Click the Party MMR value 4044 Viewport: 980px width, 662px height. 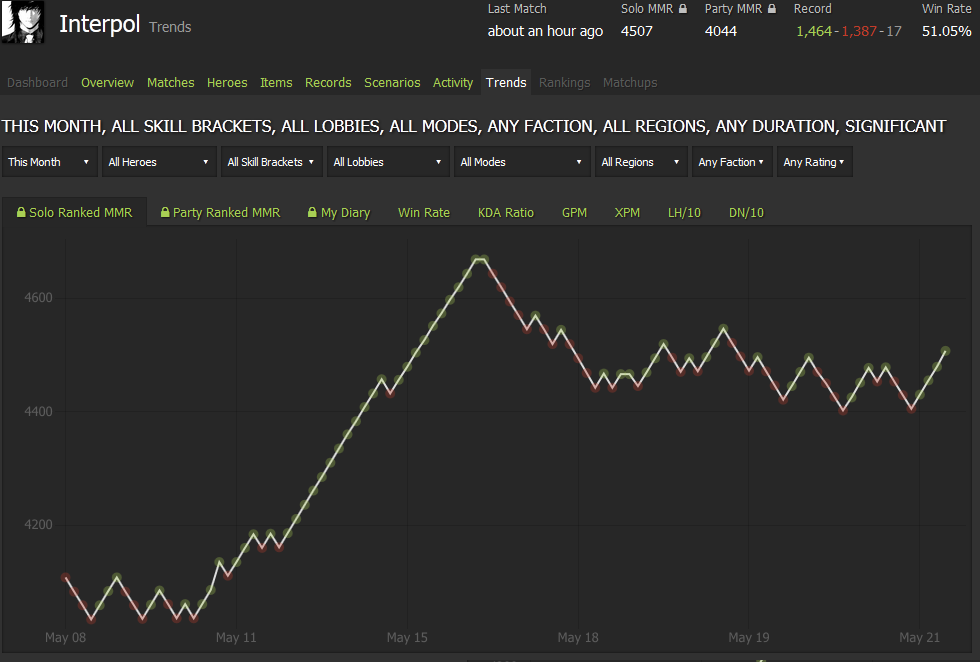[721, 31]
